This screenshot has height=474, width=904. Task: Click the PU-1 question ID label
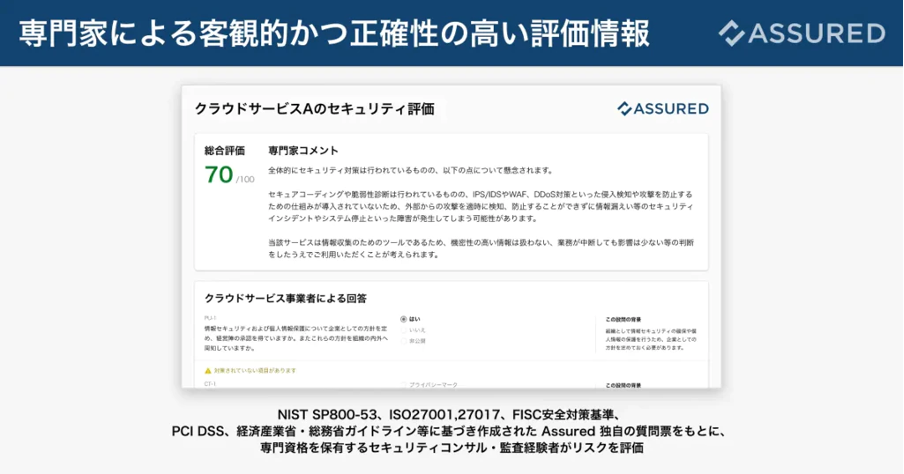coord(210,318)
